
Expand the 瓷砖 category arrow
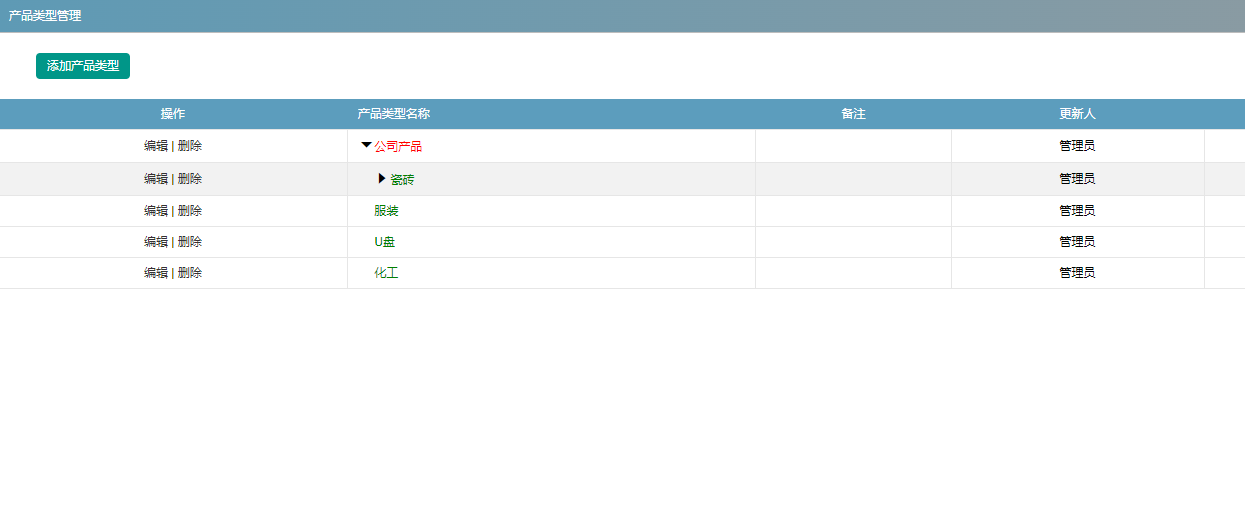coord(382,178)
